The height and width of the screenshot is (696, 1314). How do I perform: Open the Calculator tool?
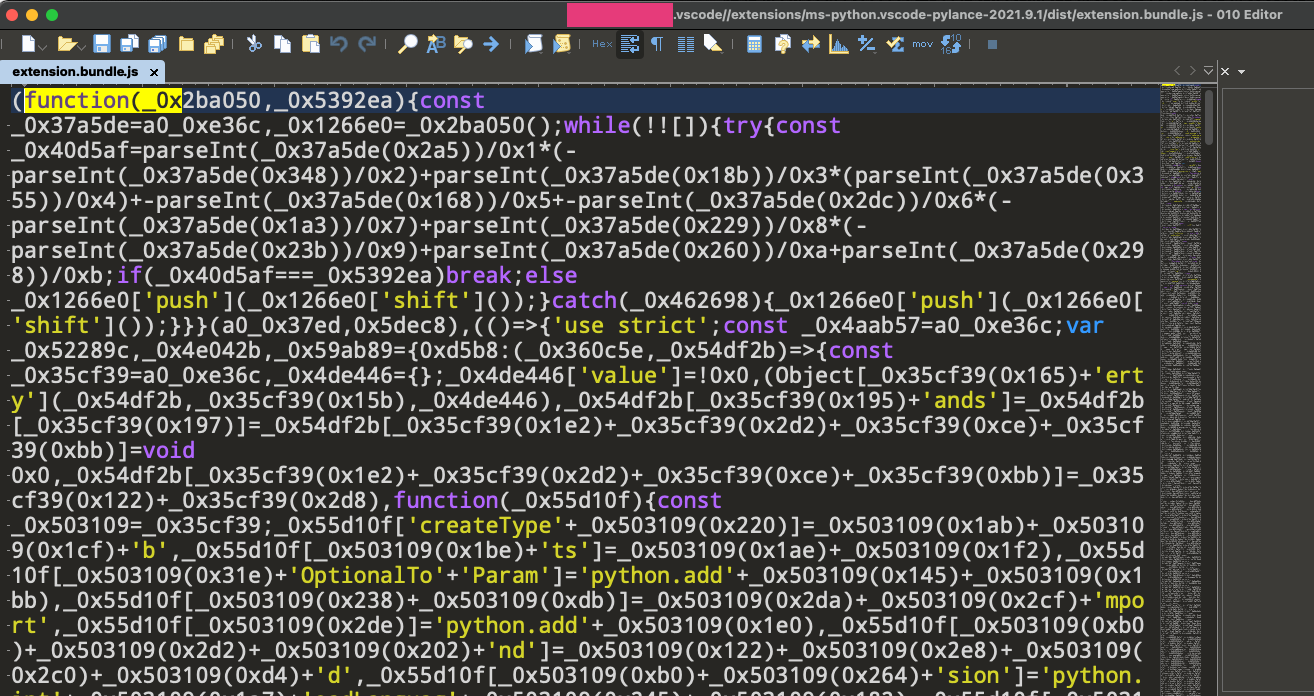pos(753,44)
